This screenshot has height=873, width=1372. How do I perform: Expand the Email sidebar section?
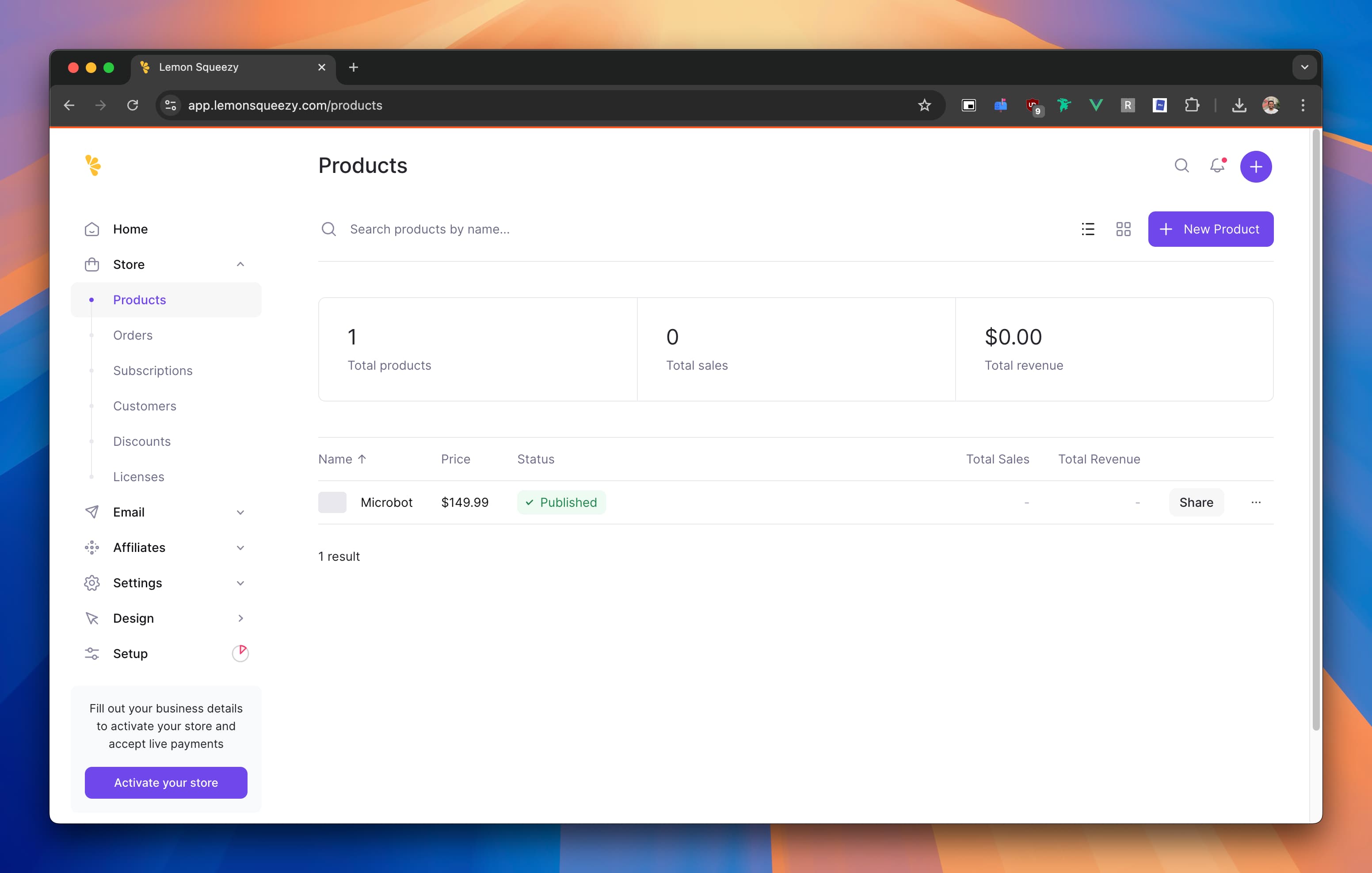tap(240, 512)
